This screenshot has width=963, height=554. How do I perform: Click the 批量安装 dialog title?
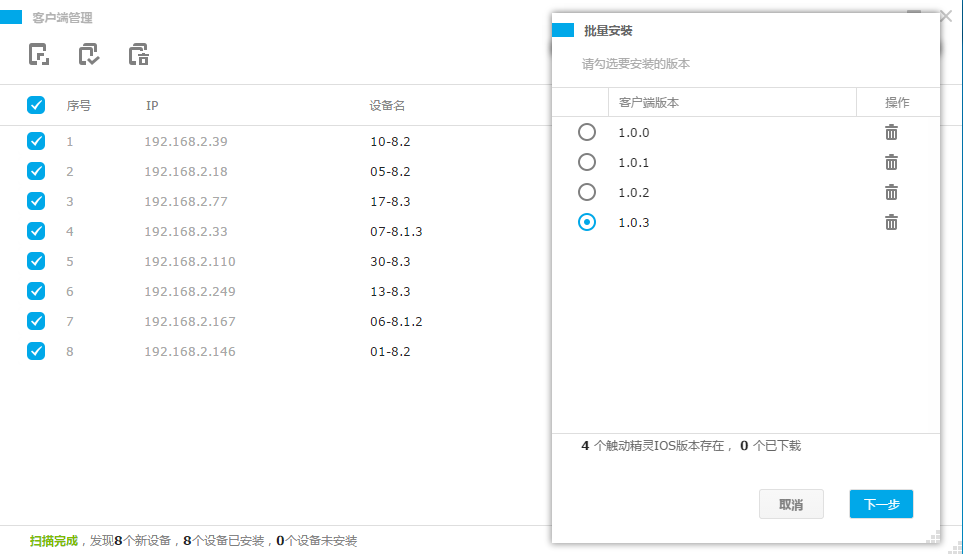tap(608, 31)
